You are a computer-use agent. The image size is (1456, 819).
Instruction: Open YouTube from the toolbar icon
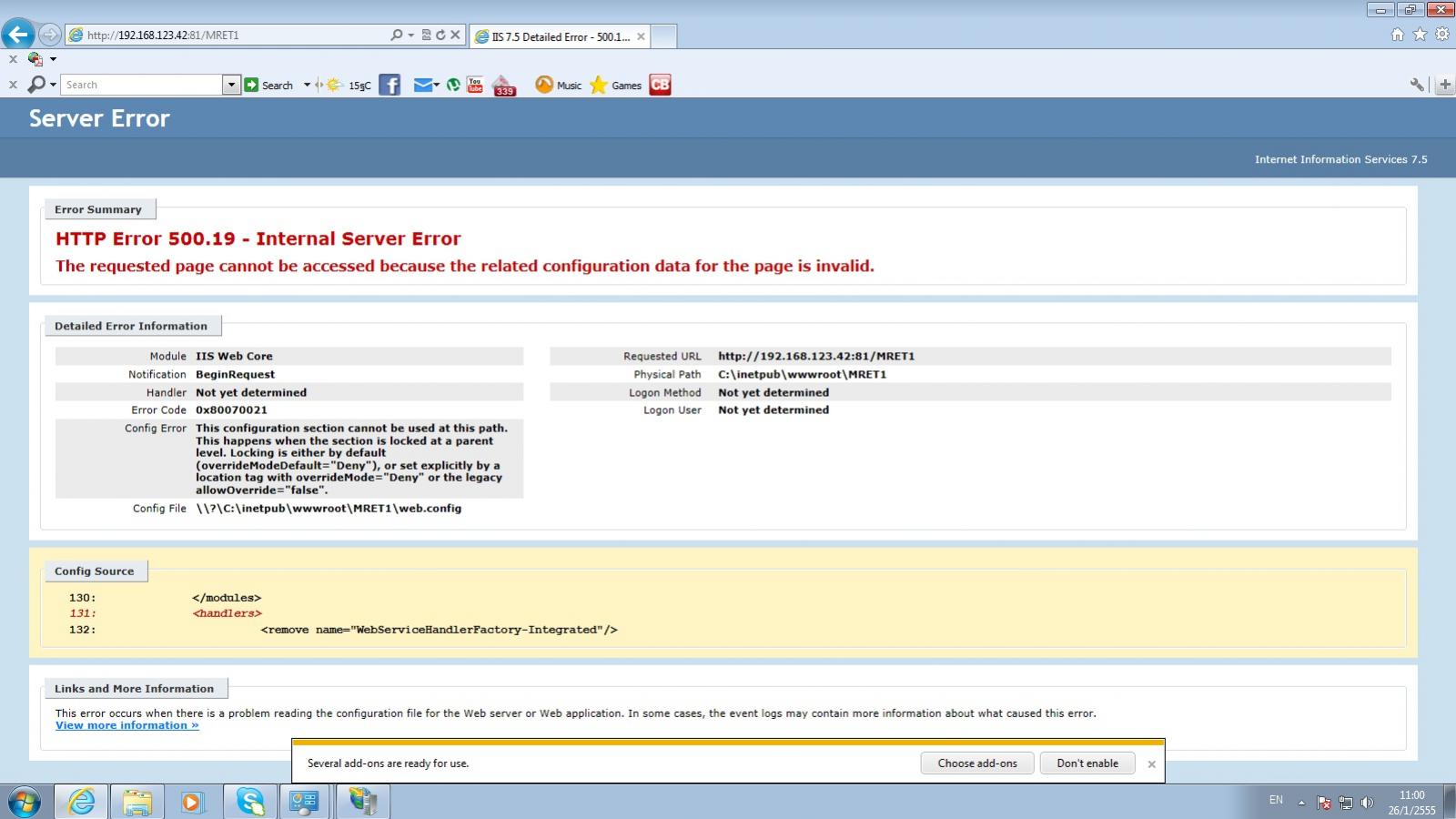(475, 85)
